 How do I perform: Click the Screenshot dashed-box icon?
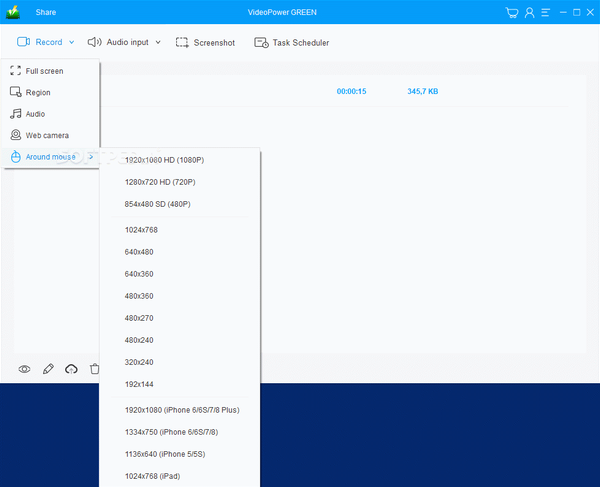click(182, 42)
